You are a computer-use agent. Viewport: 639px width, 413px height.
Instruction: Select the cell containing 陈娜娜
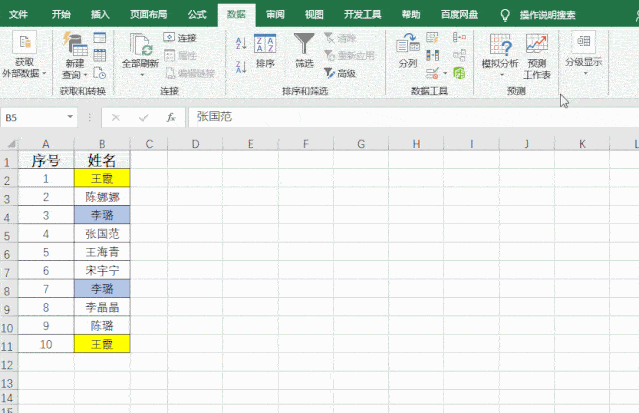pyautogui.click(x=102, y=197)
